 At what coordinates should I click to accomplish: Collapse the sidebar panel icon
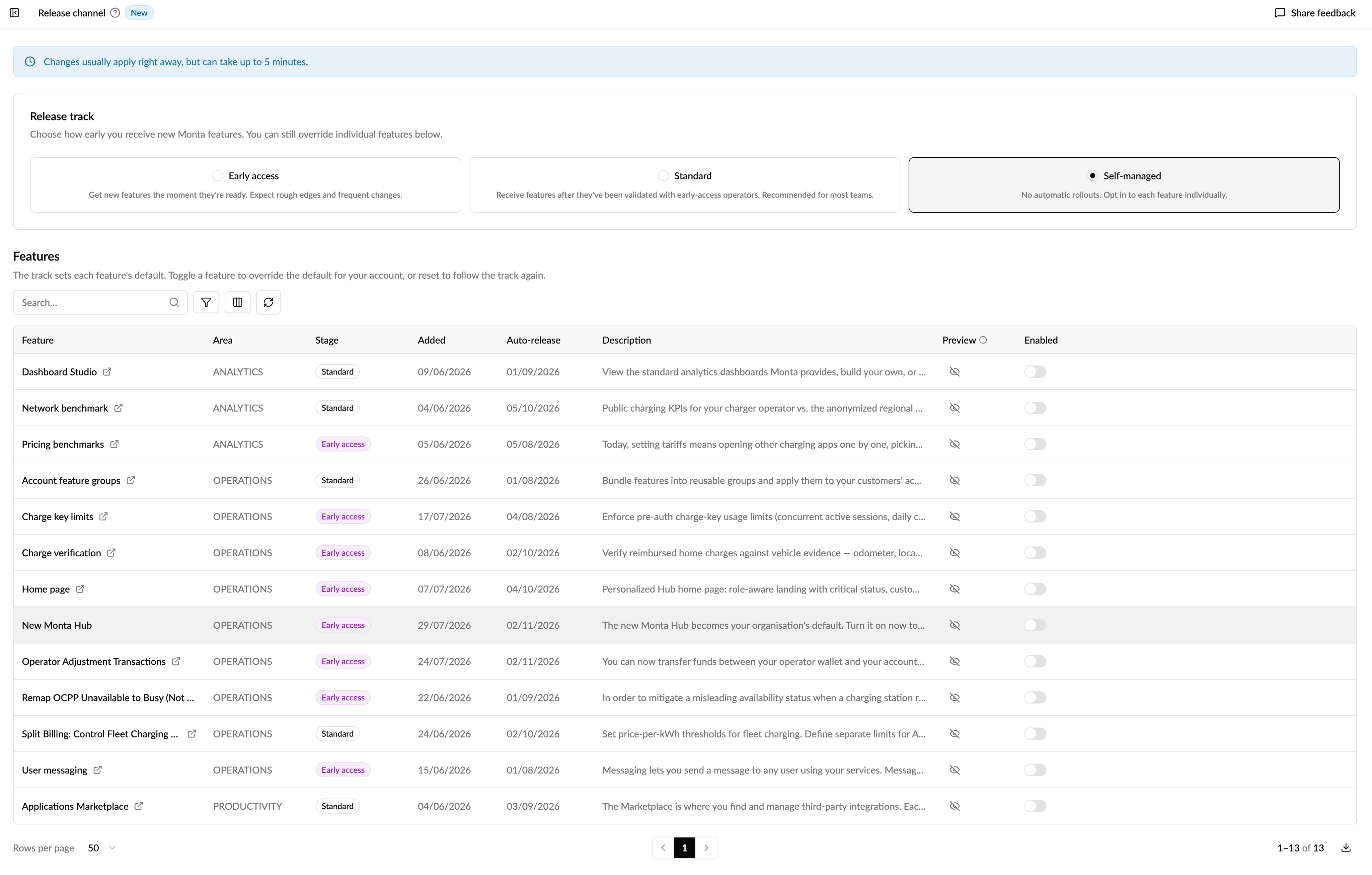point(15,13)
